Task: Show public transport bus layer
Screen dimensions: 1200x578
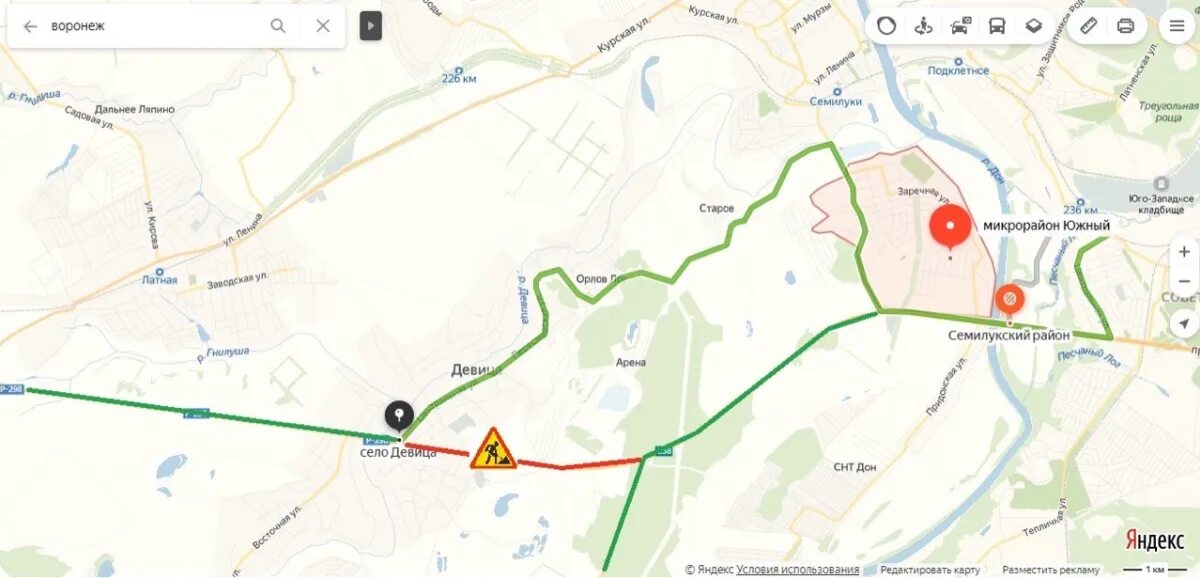Action: click(x=997, y=26)
